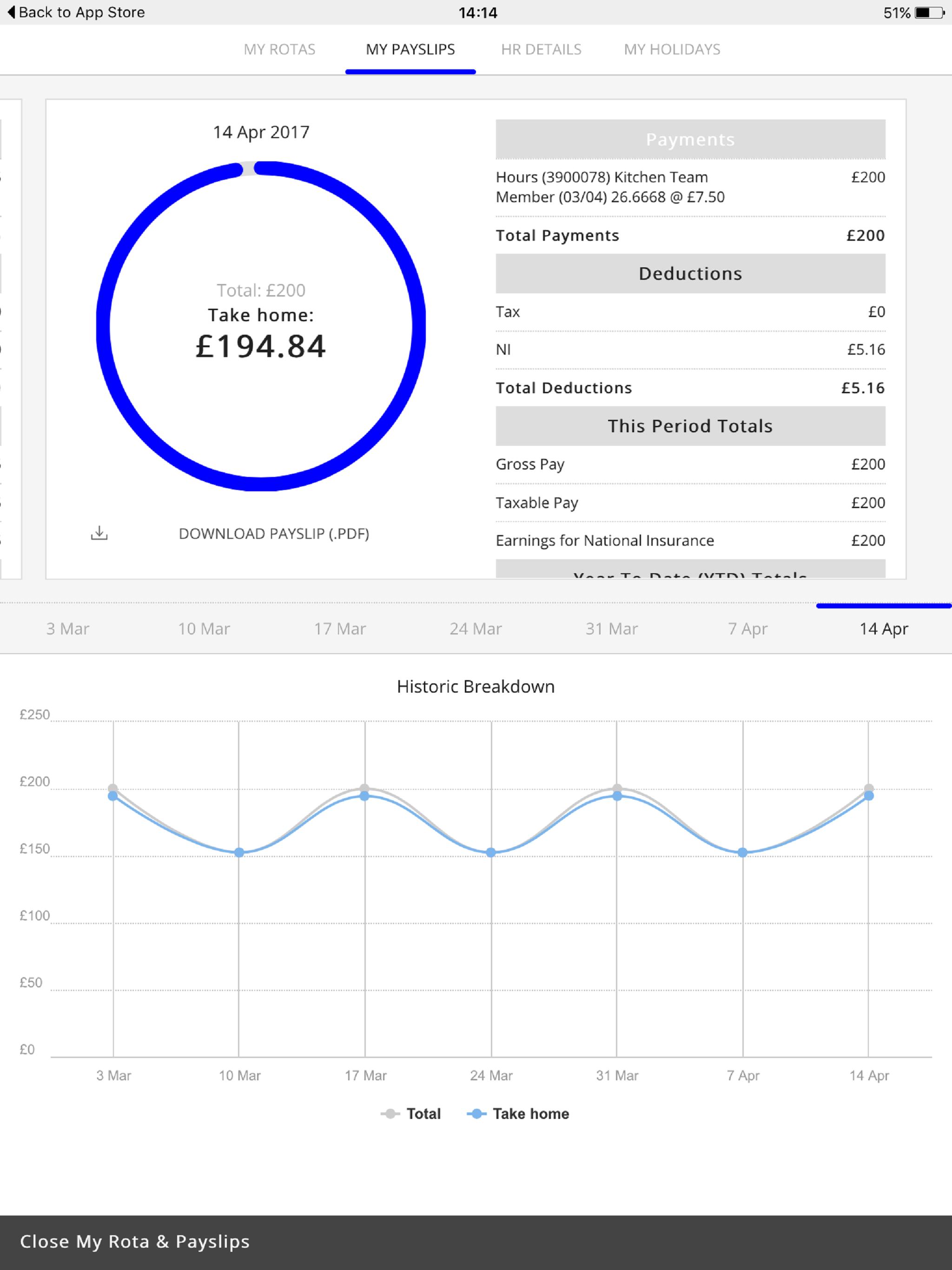Click the Hours Kitchen Team Member payment row
Image resolution: width=952 pixels, height=1270 pixels.
tap(690, 187)
